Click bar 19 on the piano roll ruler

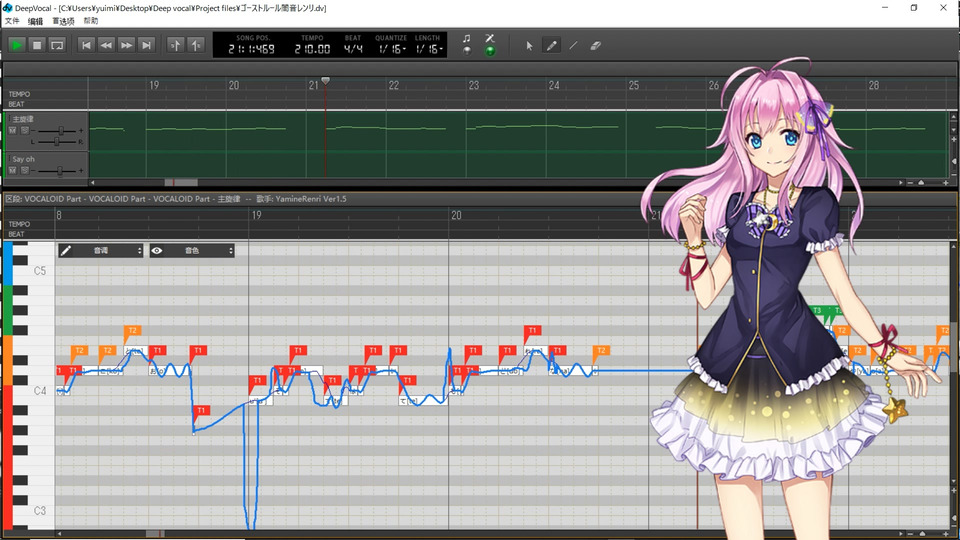point(257,216)
